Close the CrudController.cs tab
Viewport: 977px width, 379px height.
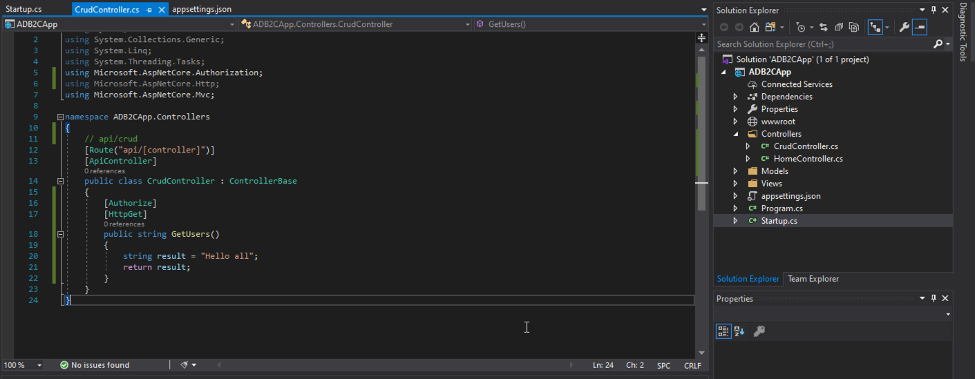162,11
